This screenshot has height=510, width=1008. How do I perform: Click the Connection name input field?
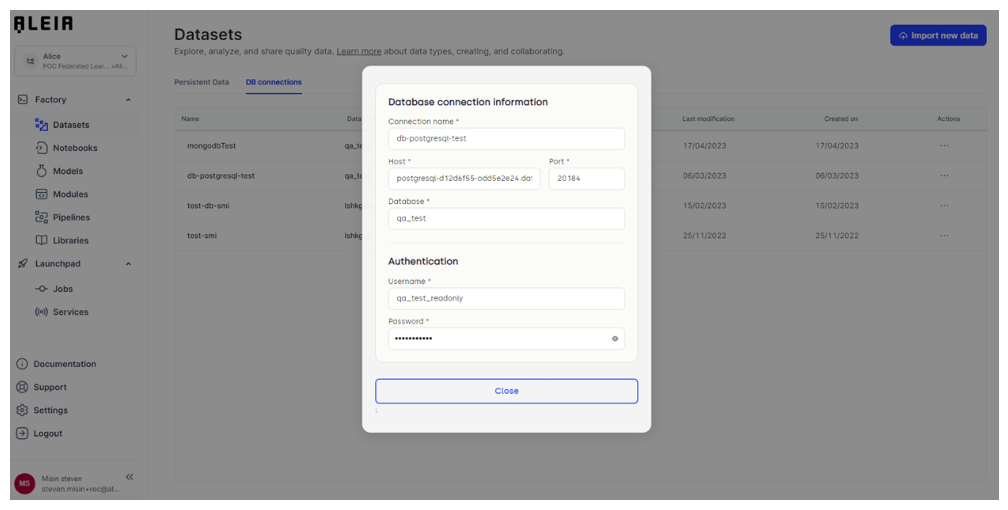pos(506,139)
